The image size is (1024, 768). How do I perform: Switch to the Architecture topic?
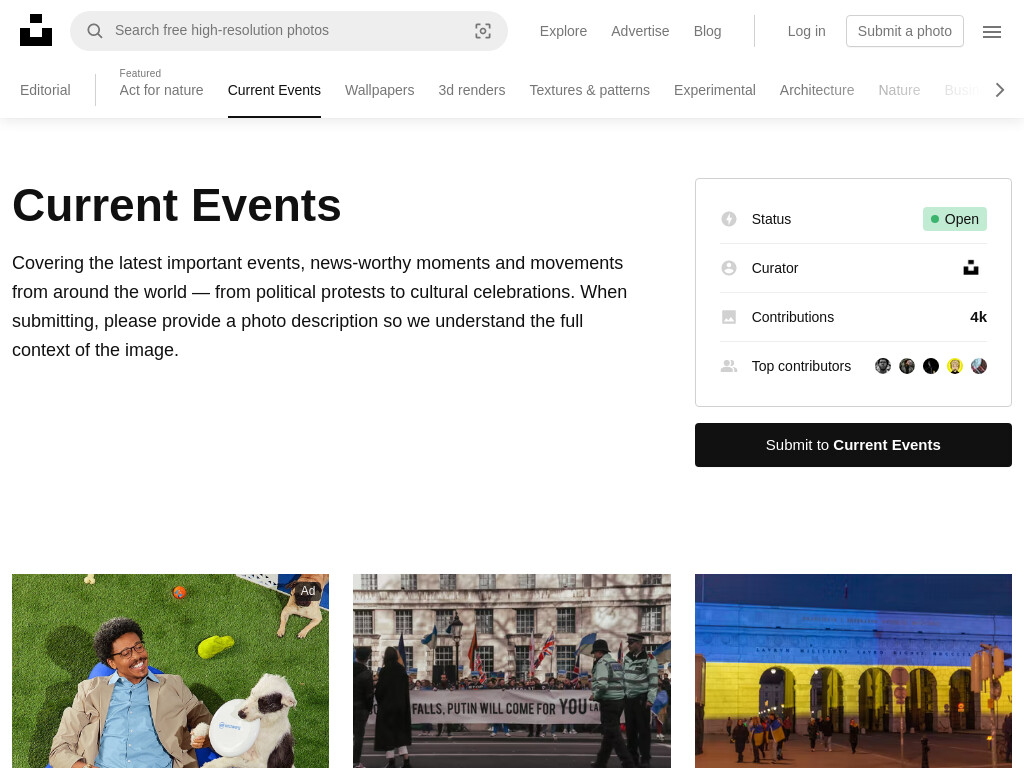coord(816,90)
